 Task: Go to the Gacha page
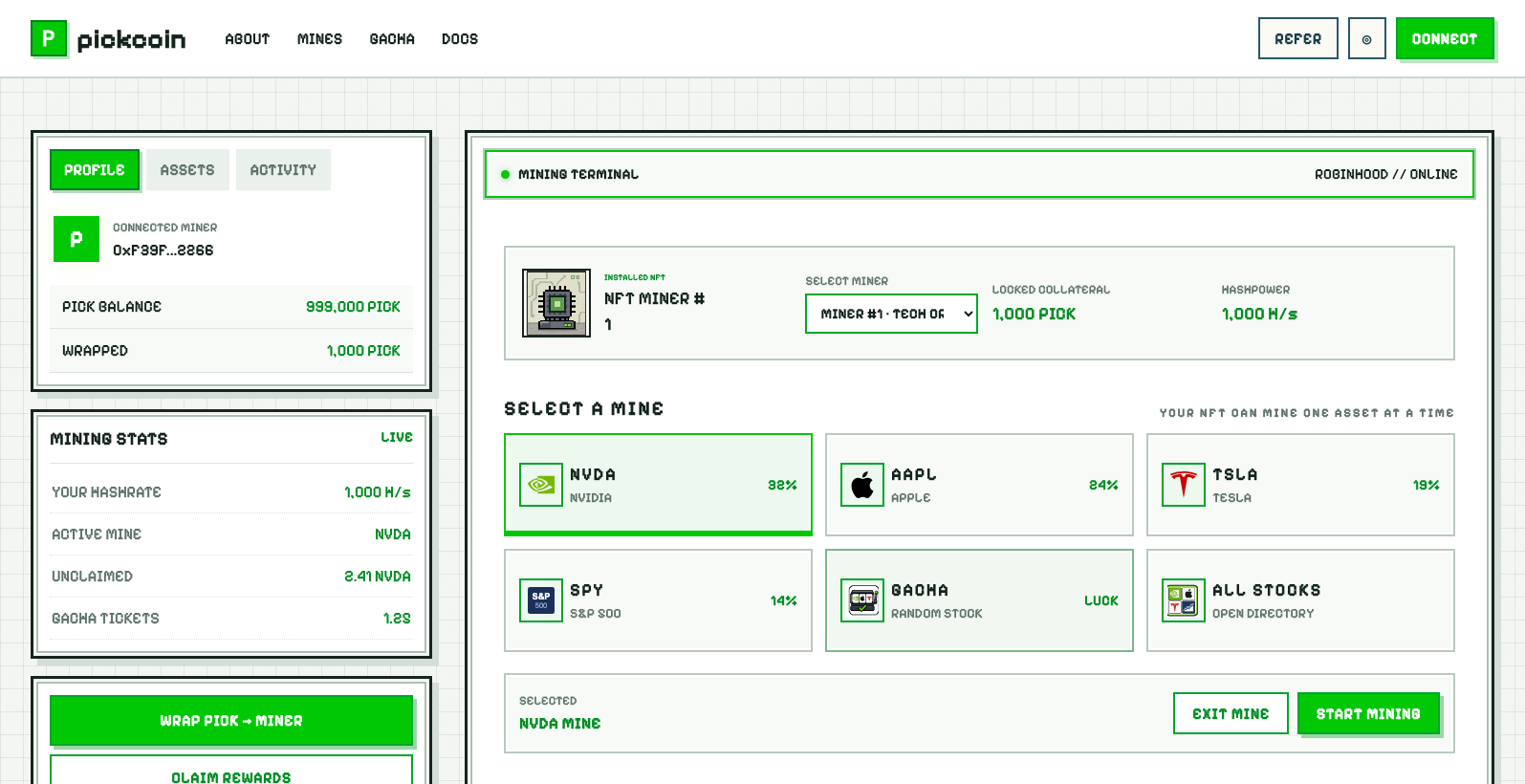click(392, 39)
